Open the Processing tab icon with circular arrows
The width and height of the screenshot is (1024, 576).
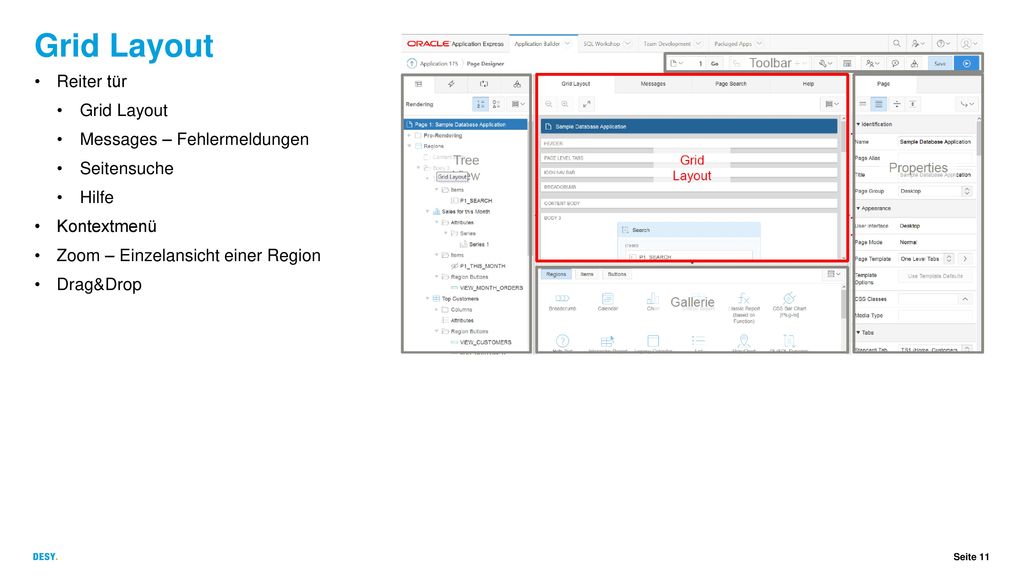point(484,84)
